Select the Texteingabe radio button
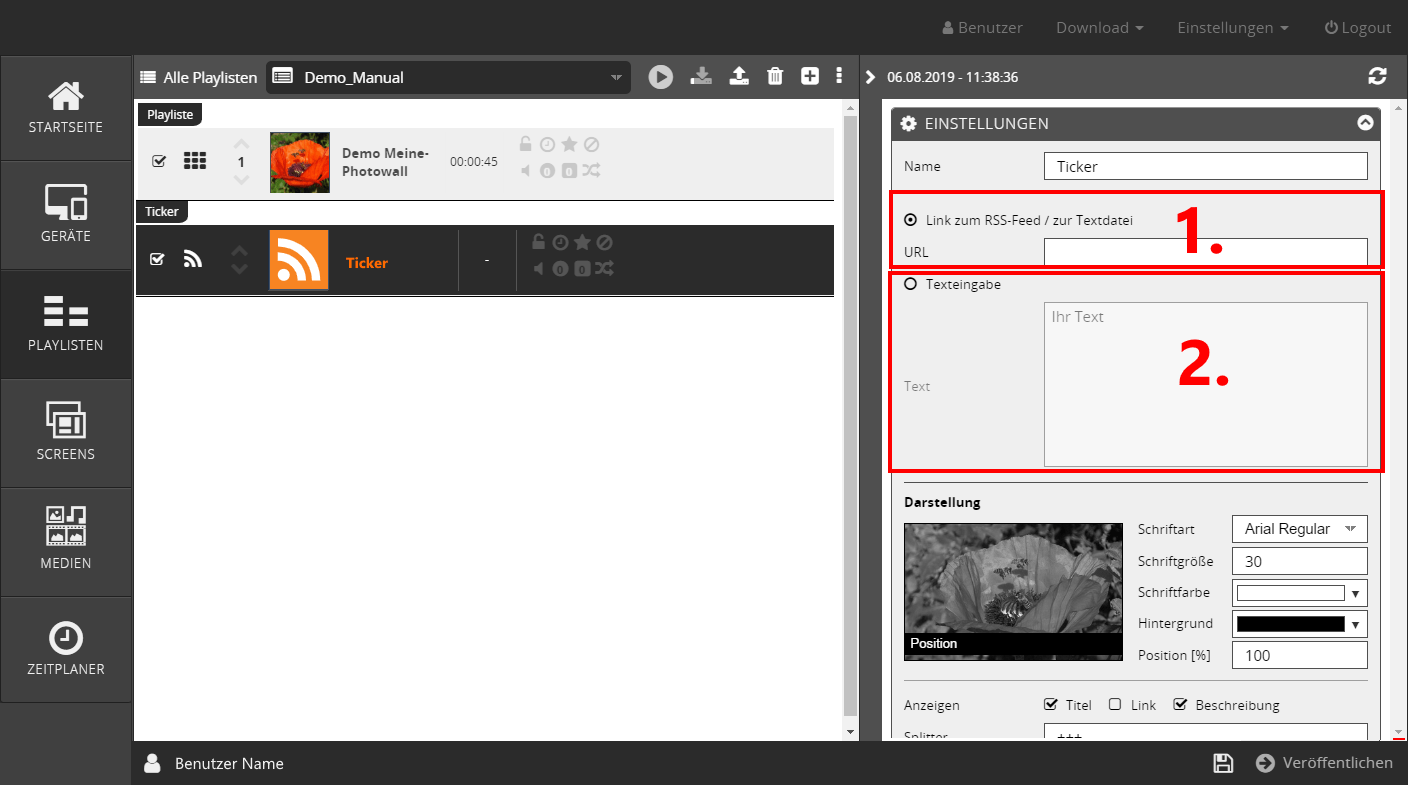The width and height of the screenshot is (1408, 785). point(910,284)
